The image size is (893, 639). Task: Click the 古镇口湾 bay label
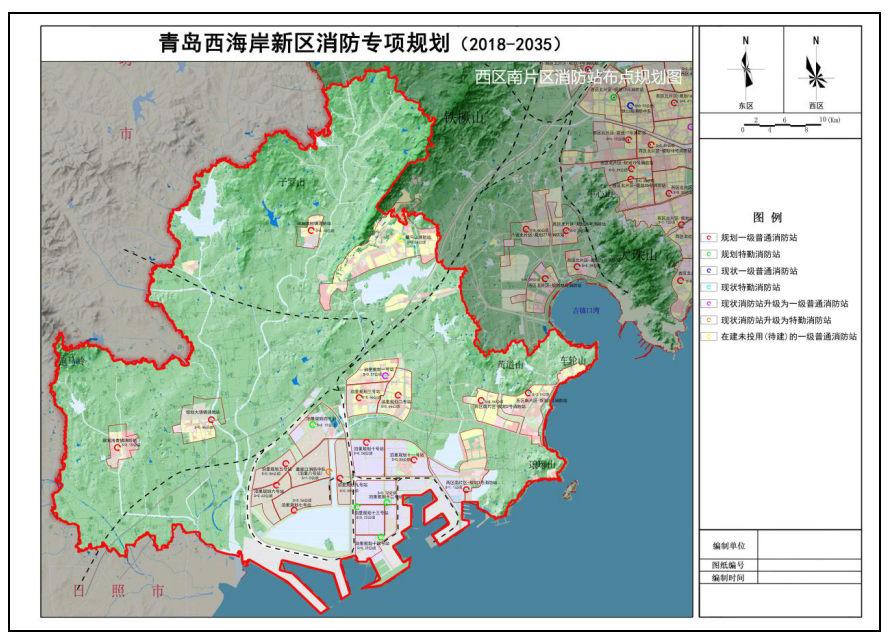tap(584, 311)
